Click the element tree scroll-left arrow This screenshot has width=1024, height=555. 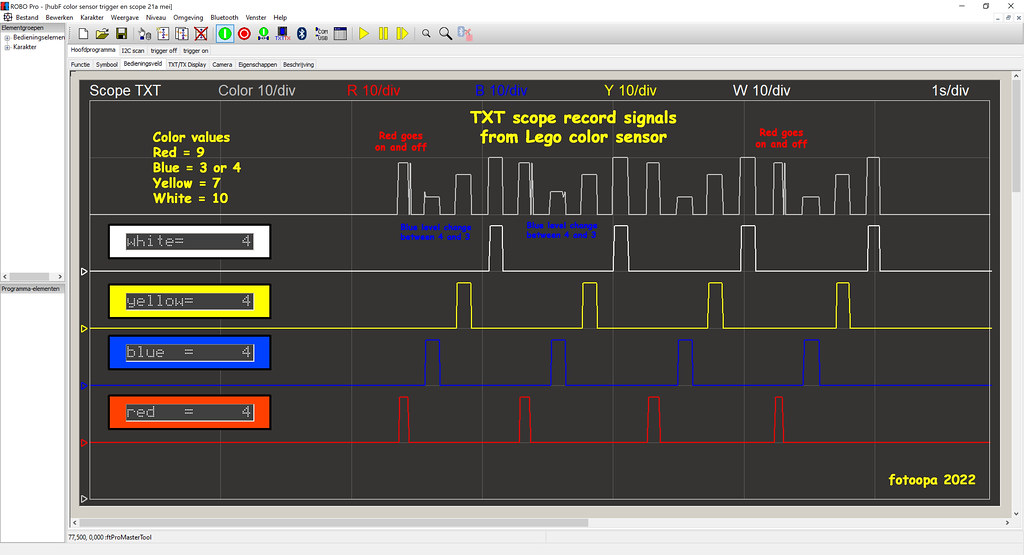5,277
